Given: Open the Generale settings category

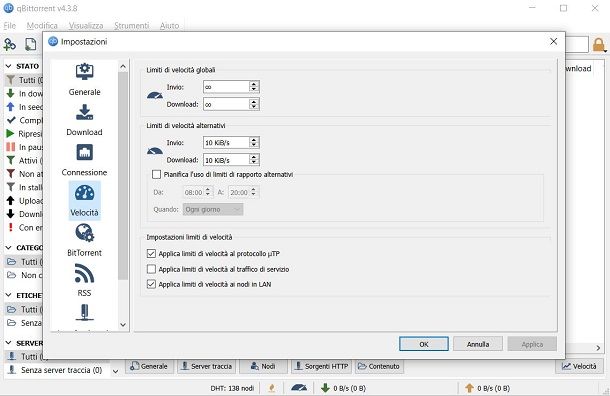Looking at the screenshot, I should pyautogui.click(x=84, y=80).
